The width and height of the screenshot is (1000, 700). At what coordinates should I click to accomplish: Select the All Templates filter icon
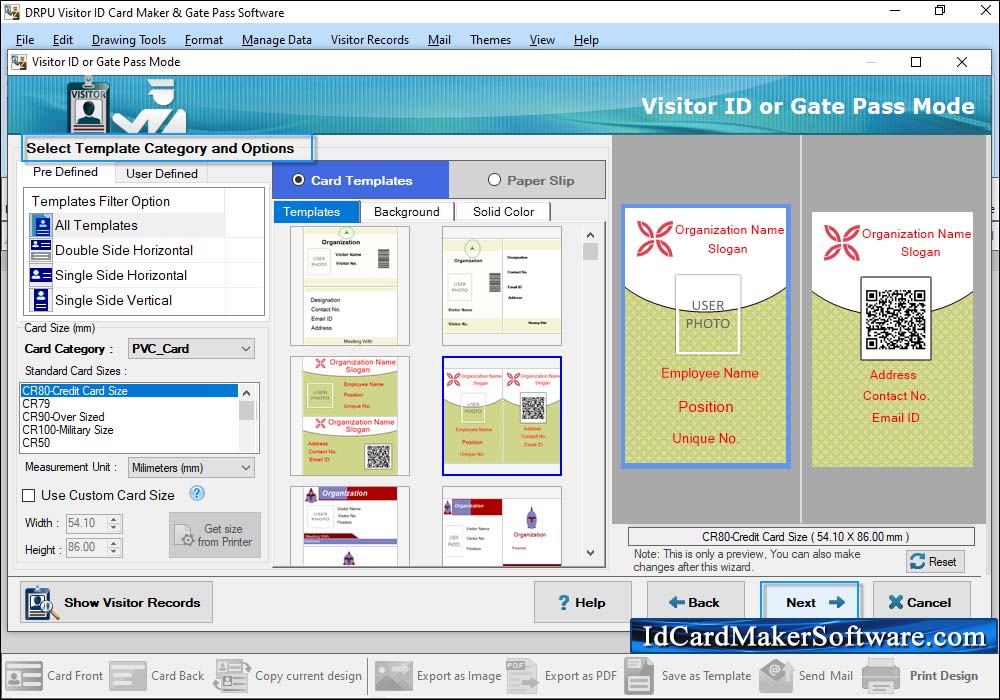click(41, 225)
